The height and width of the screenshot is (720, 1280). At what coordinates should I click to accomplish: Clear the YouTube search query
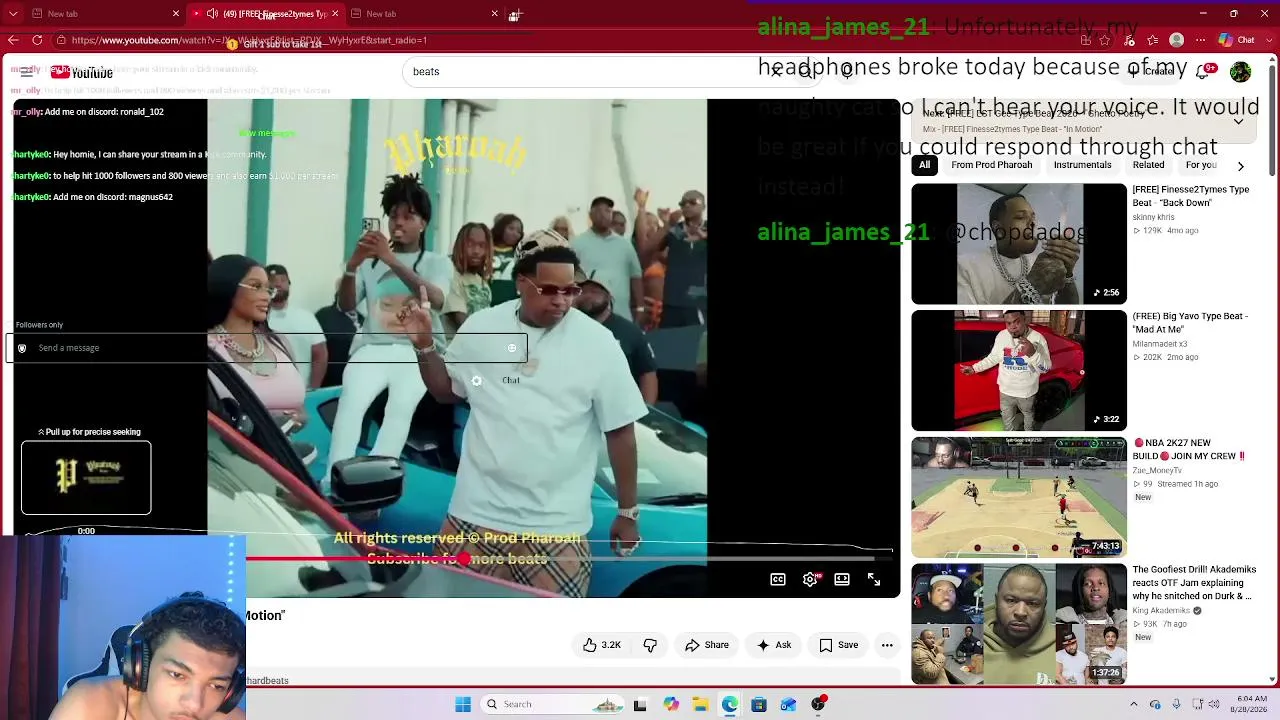[x=776, y=72]
